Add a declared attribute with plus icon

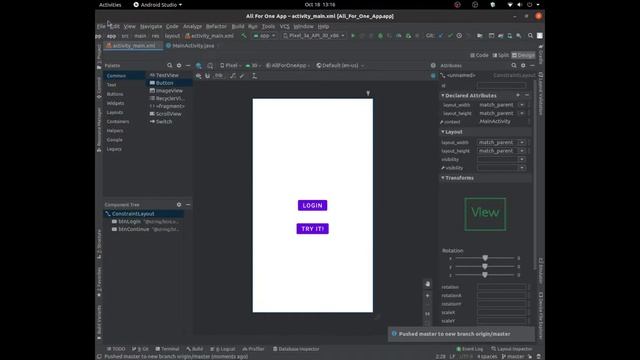[518, 96]
